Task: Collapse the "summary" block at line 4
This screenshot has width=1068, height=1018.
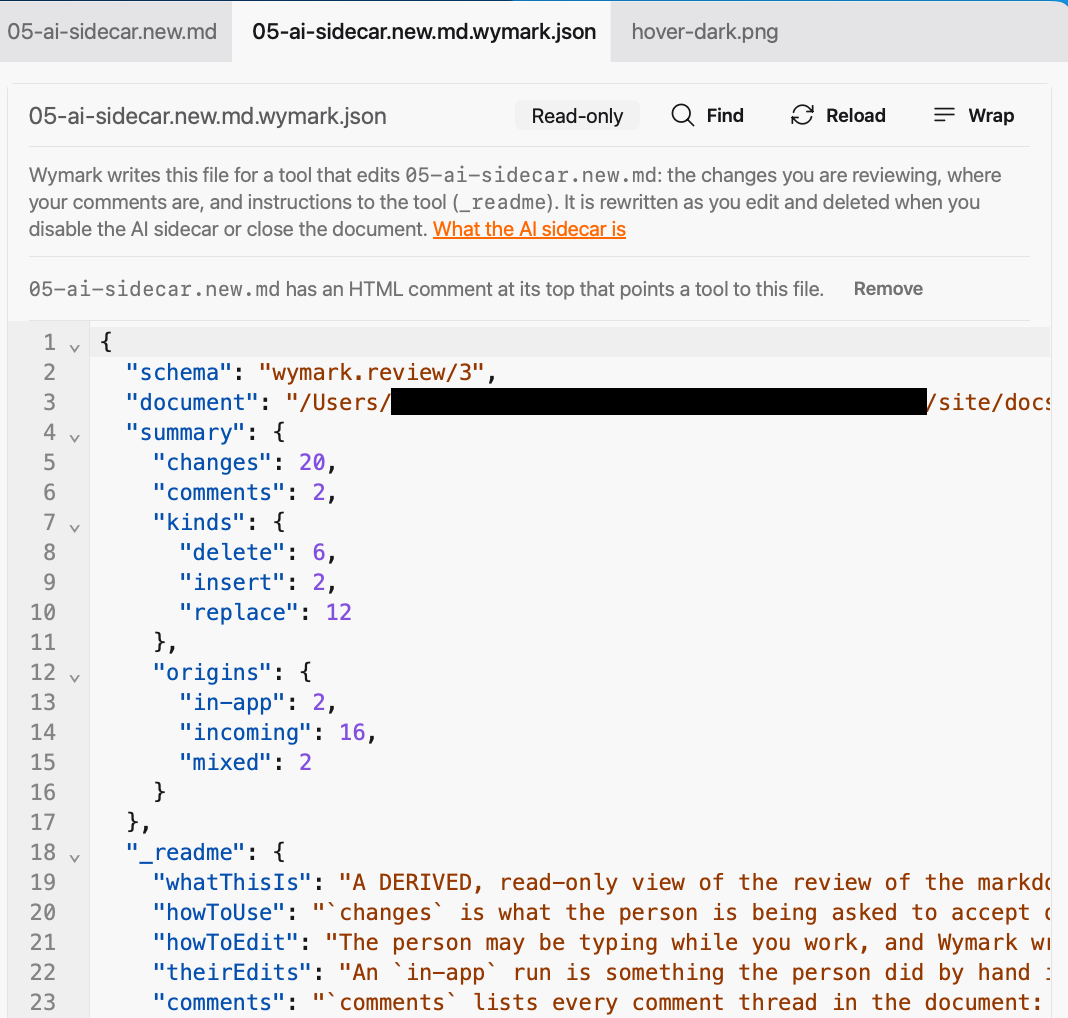Action: tap(75, 437)
